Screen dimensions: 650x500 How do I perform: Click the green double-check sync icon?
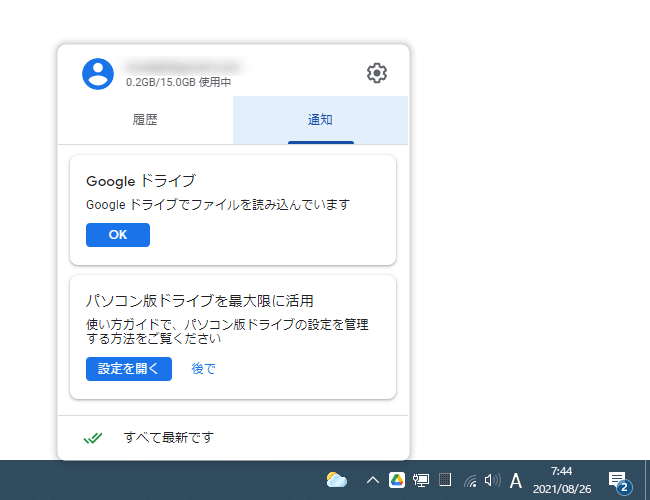(x=93, y=438)
